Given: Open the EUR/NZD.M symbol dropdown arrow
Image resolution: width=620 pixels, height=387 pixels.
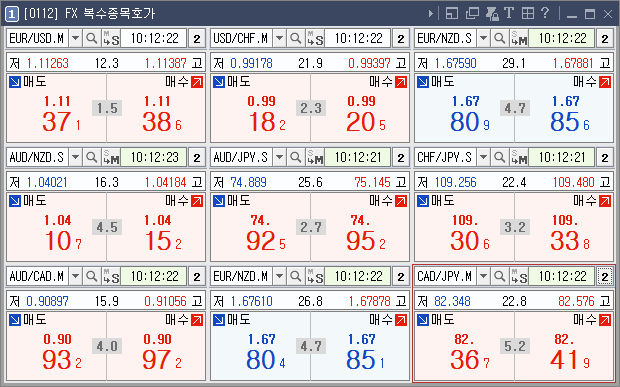Looking at the screenshot, I should coord(280,276).
